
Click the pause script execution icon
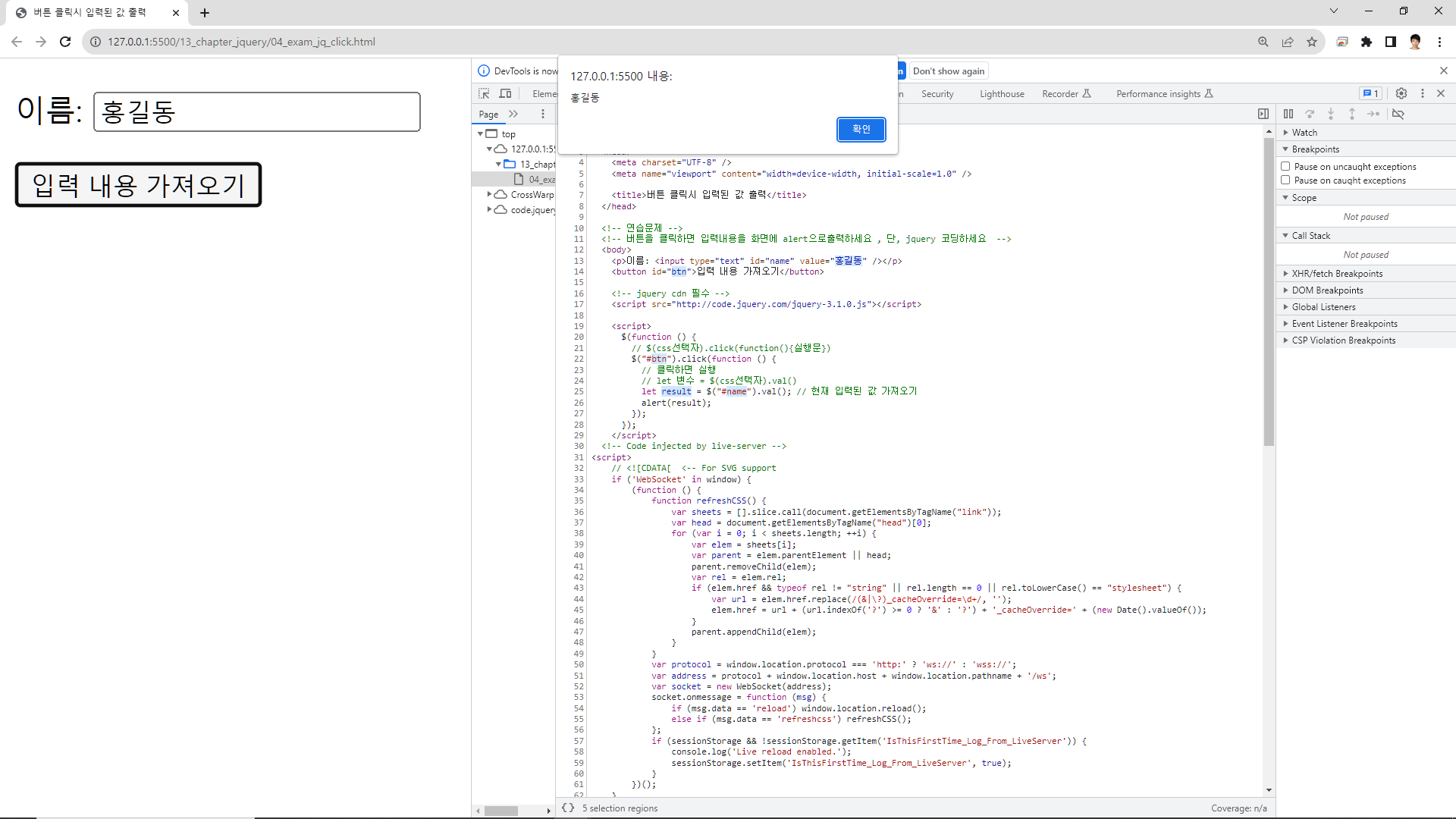1288,114
